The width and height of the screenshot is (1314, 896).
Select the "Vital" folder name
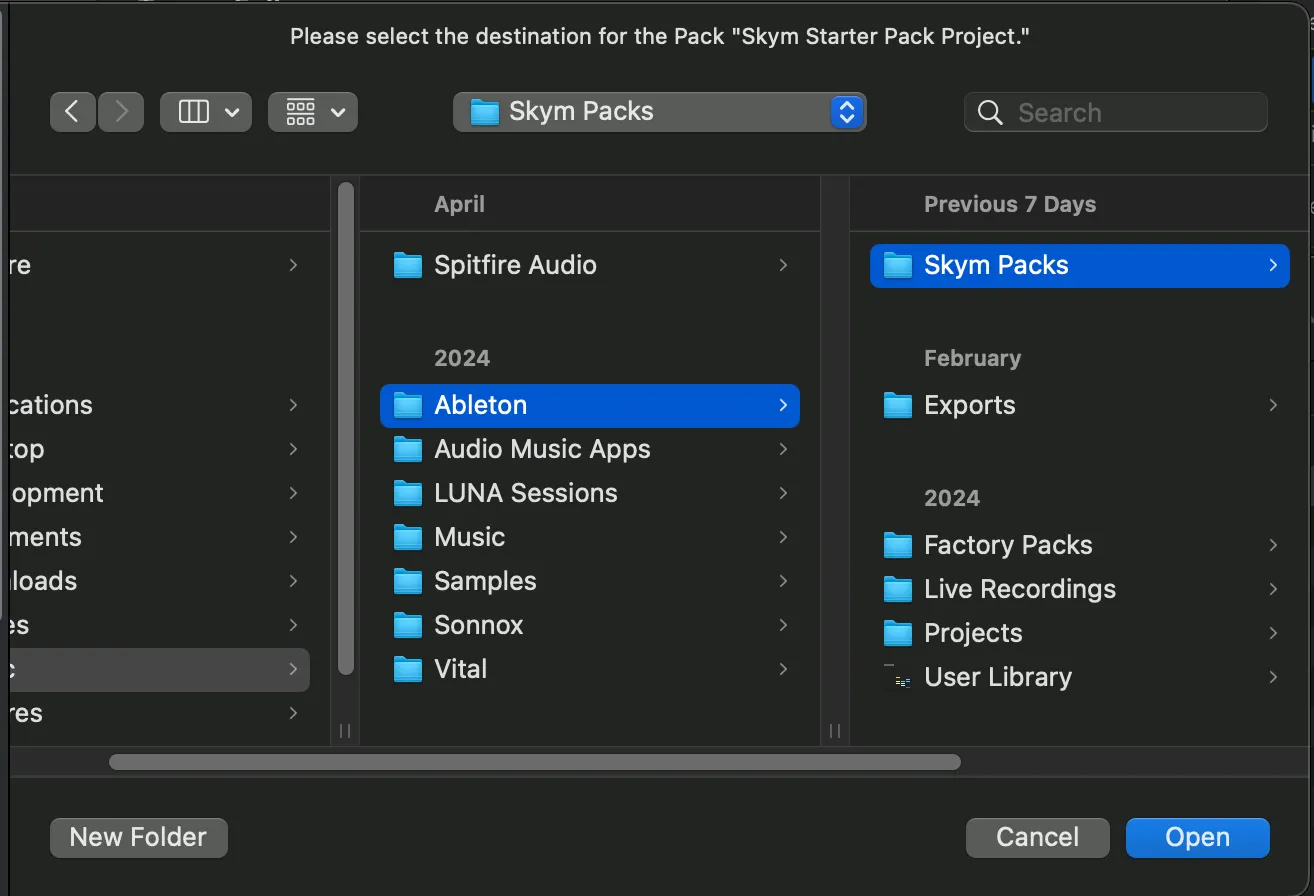[461, 669]
